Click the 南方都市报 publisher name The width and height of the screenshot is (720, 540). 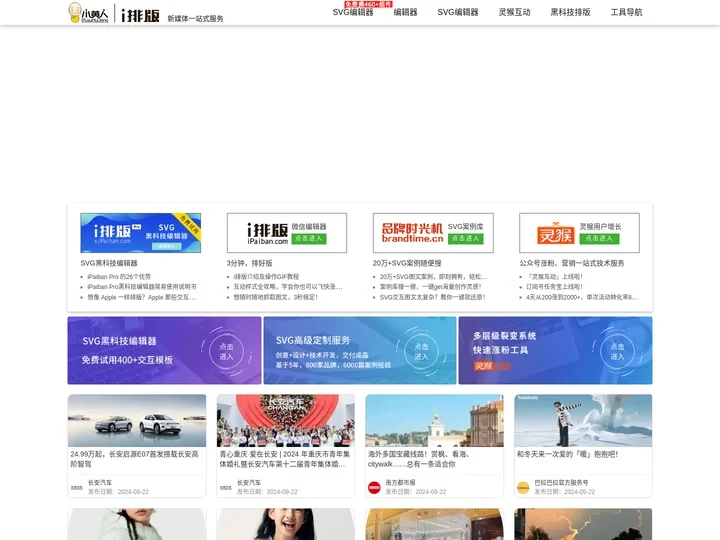400,483
